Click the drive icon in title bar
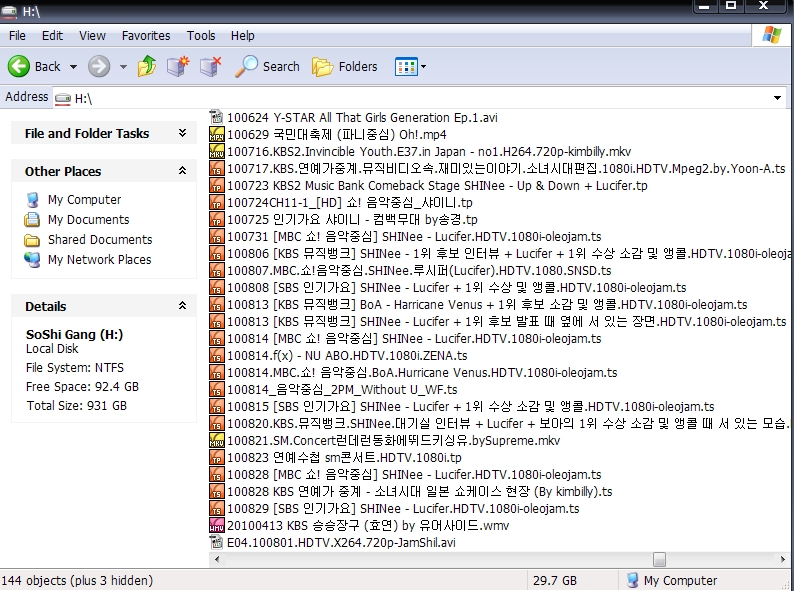794x591 pixels. click(9, 11)
